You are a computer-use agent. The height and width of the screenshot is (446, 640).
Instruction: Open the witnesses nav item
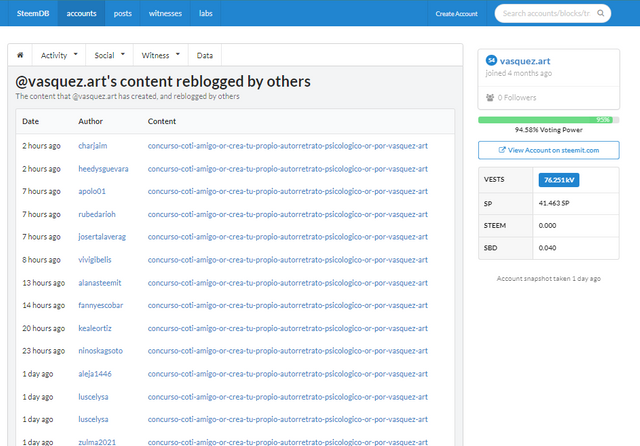click(165, 13)
